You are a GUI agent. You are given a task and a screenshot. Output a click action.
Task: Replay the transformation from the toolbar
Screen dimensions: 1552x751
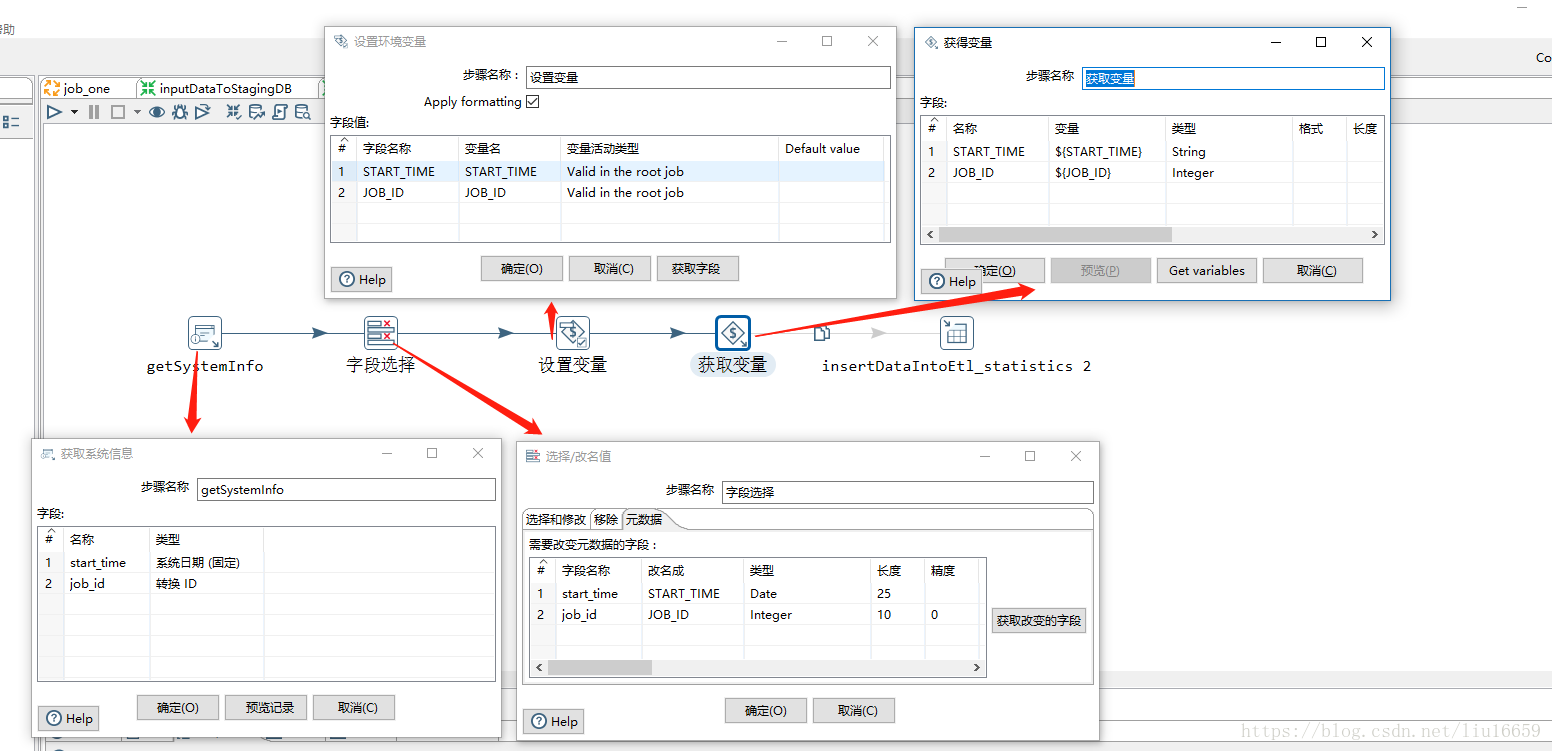202,112
